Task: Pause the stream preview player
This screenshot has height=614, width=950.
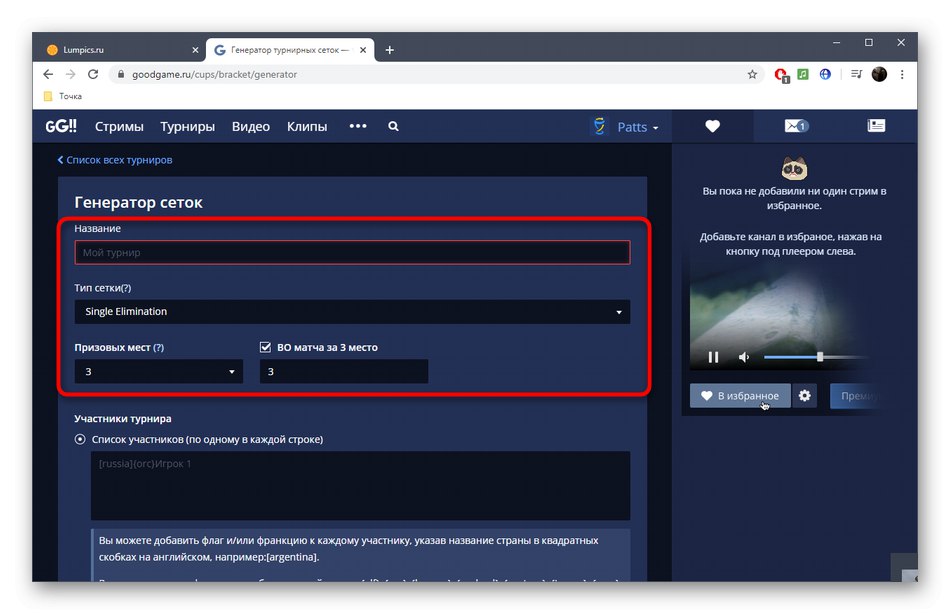Action: [x=714, y=357]
